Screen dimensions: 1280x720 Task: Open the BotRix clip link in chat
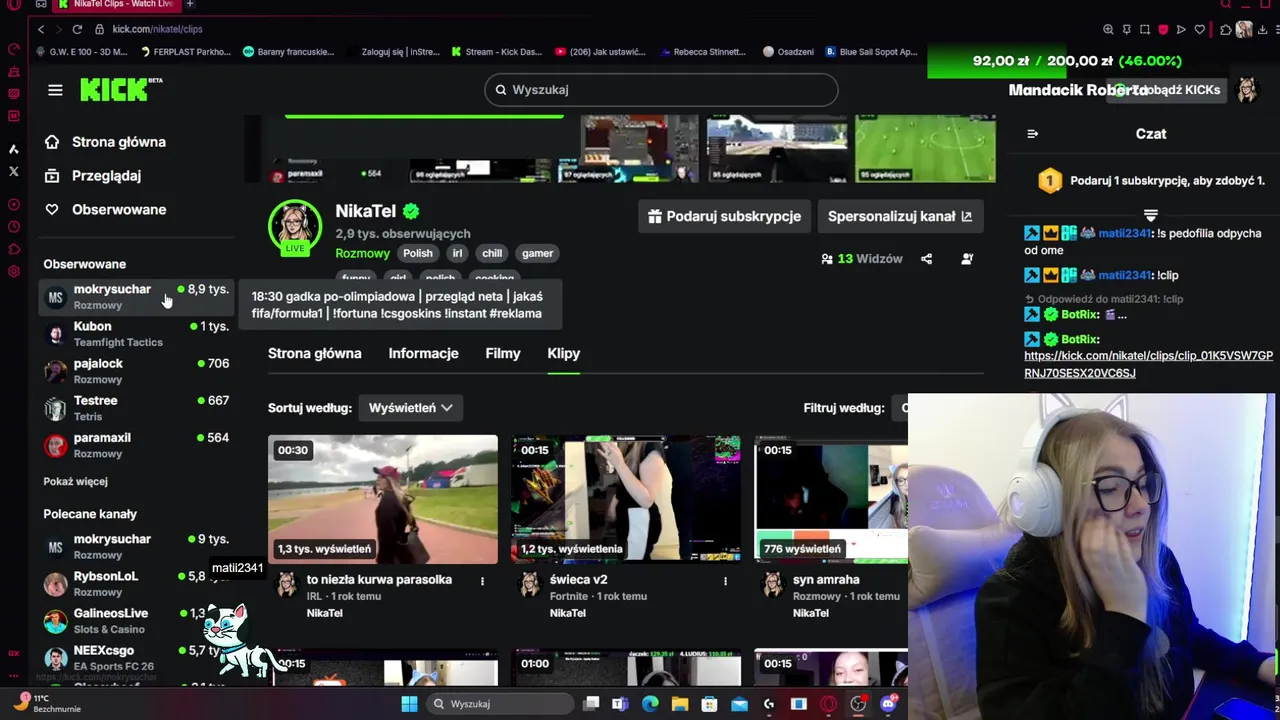[x=1148, y=365]
